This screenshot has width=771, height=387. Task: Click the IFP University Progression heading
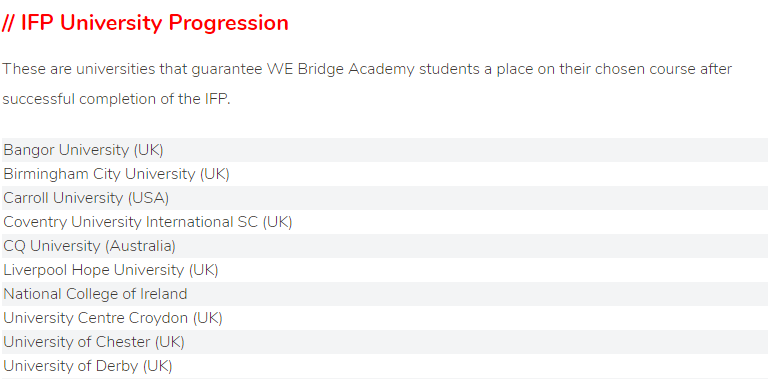coord(145,23)
